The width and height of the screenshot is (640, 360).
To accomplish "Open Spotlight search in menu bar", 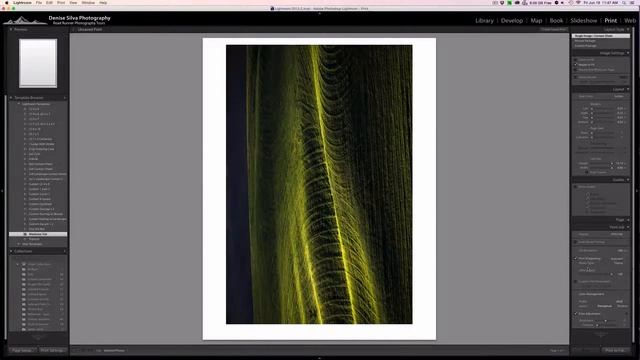I will [x=624, y=2].
